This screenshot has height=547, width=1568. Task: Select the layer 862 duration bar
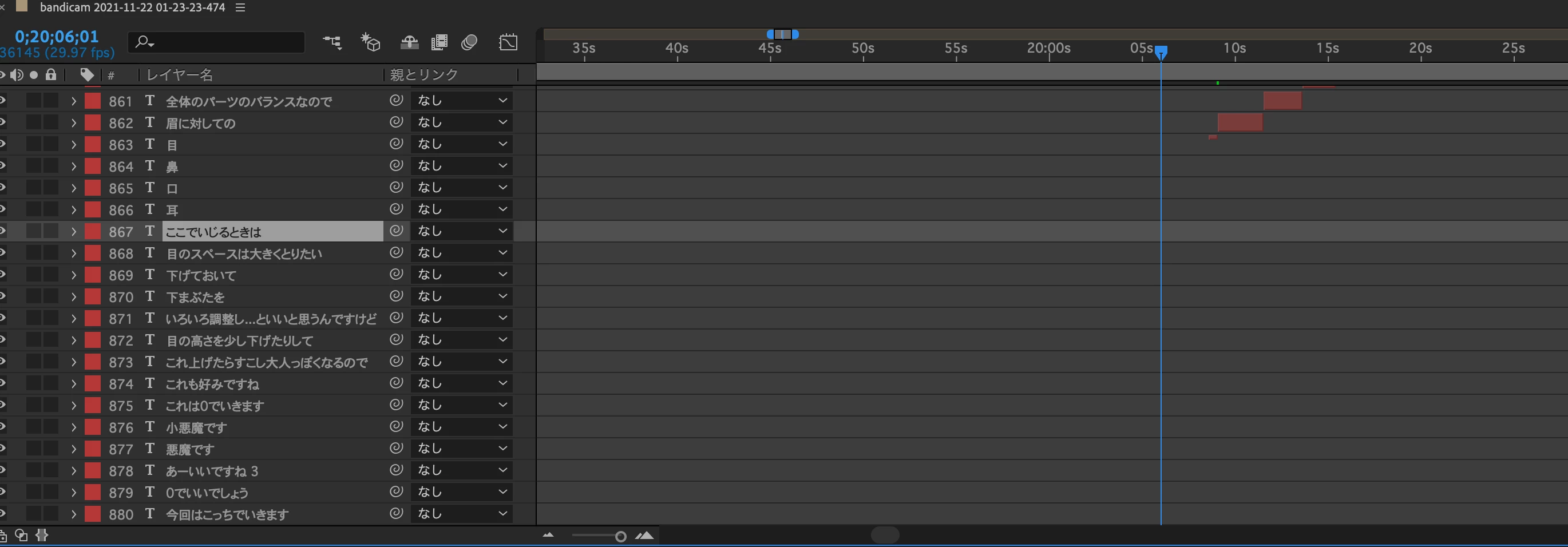point(1240,122)
